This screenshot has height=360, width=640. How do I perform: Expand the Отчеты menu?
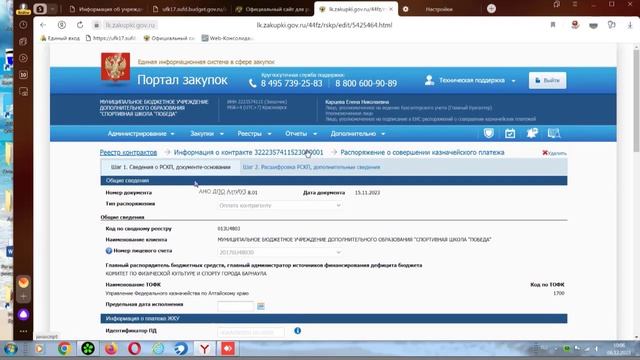(301, 133)
